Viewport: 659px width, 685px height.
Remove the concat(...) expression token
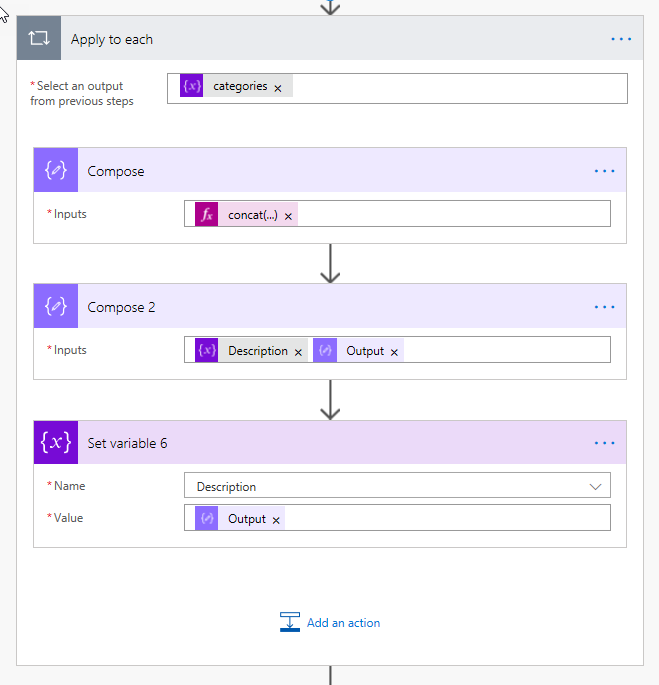pyautogui.click(x=288, y=216)
